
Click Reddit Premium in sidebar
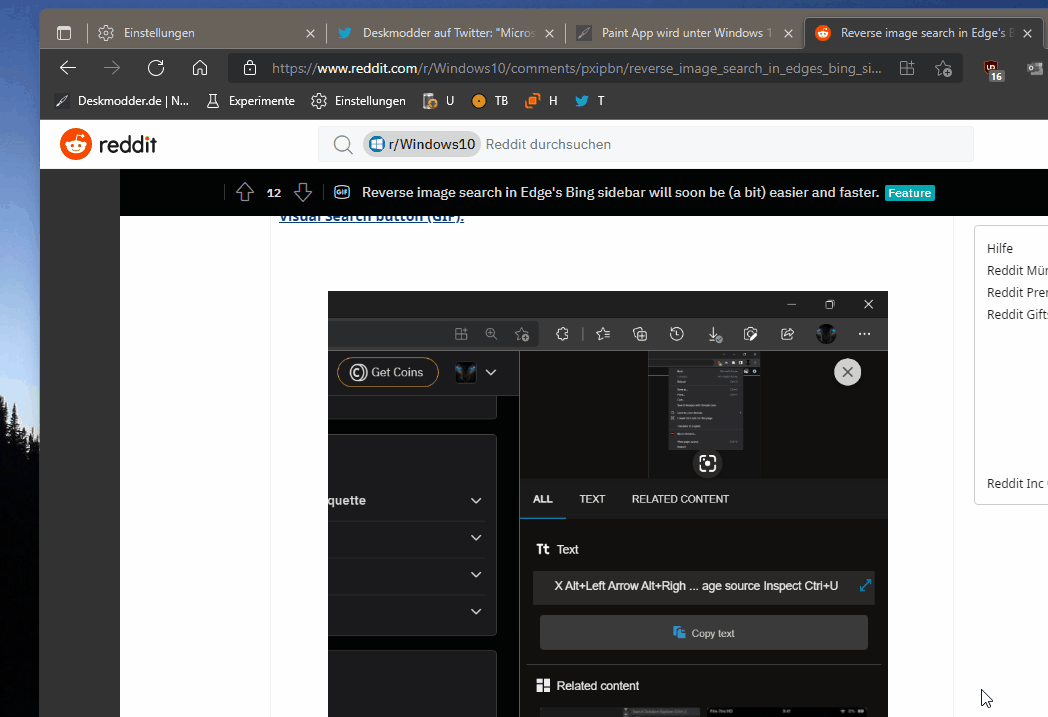coord(1017,293)
